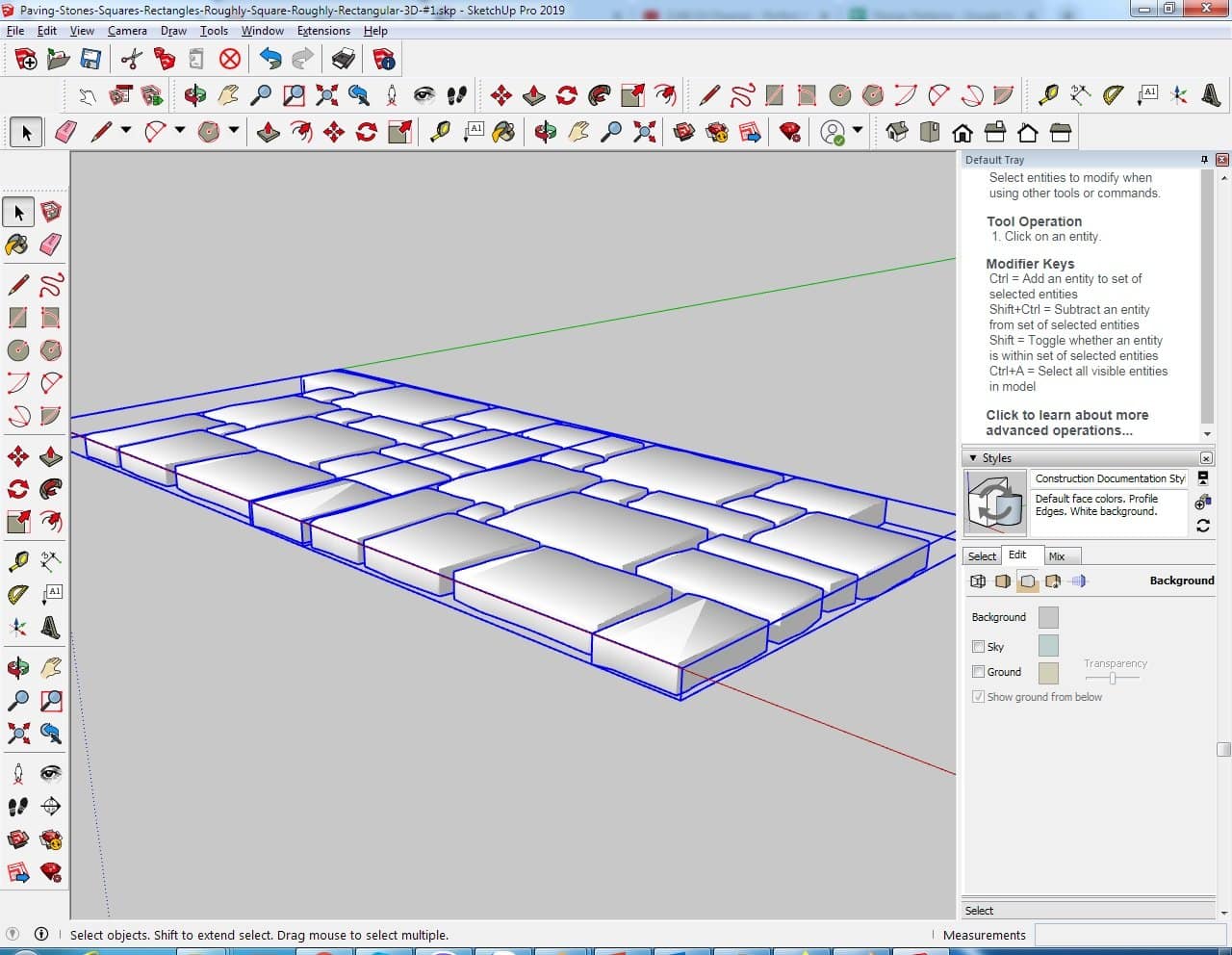Open the Extensions menu
The width and height of the screenshot is (1232, 955).
coord(323,31)
